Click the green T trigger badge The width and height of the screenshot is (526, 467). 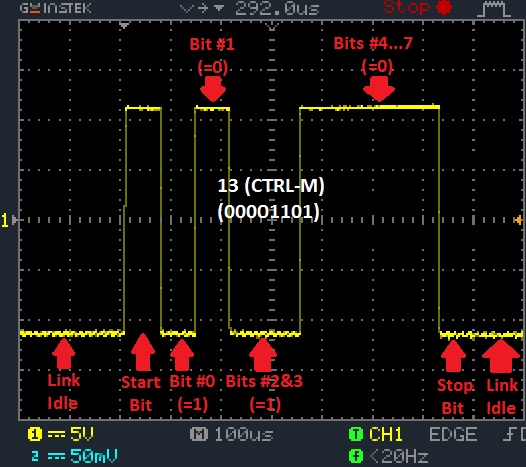tap(356, 434)
